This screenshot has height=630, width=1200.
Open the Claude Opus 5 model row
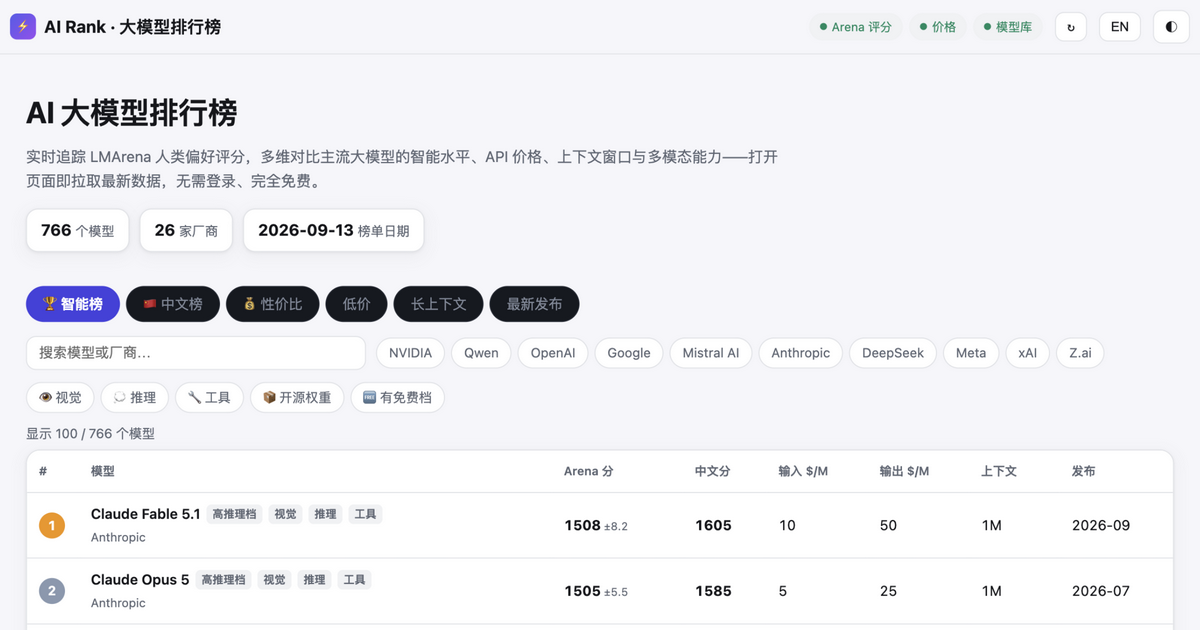coord(600,591)
